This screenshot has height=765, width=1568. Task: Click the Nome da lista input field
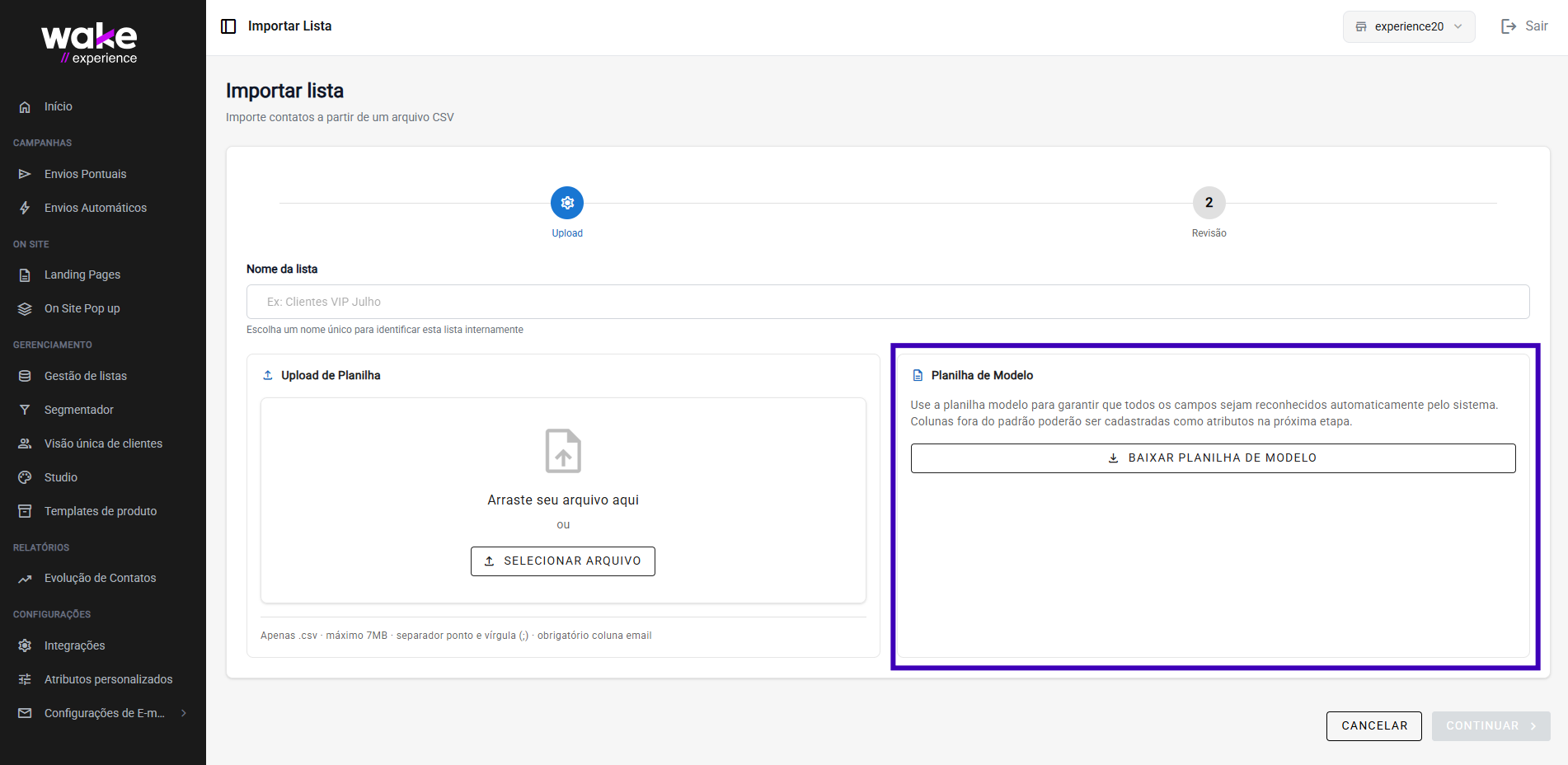pos(888,302)
